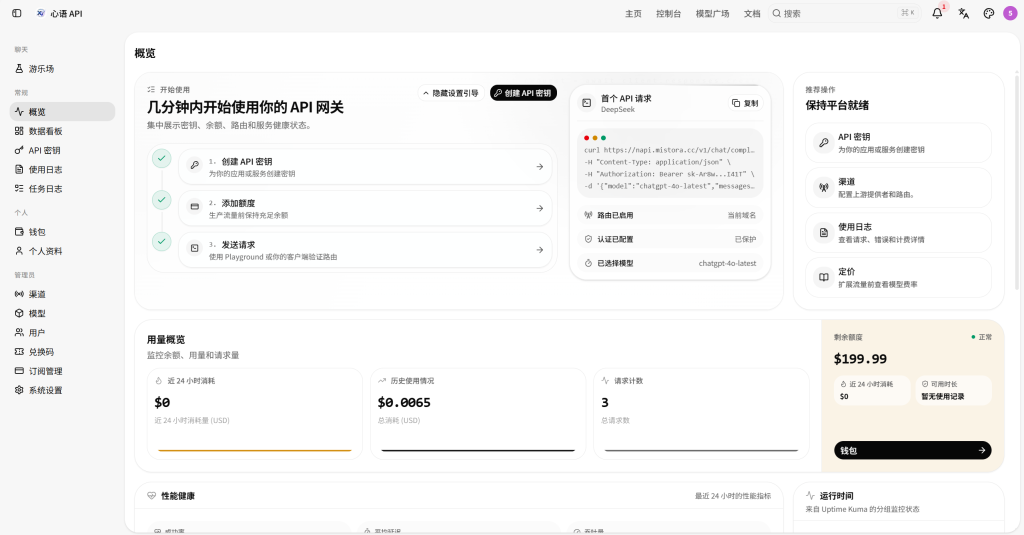Click the 用户 sidebar users icon

pyautogui.click(x=19, y=332)
